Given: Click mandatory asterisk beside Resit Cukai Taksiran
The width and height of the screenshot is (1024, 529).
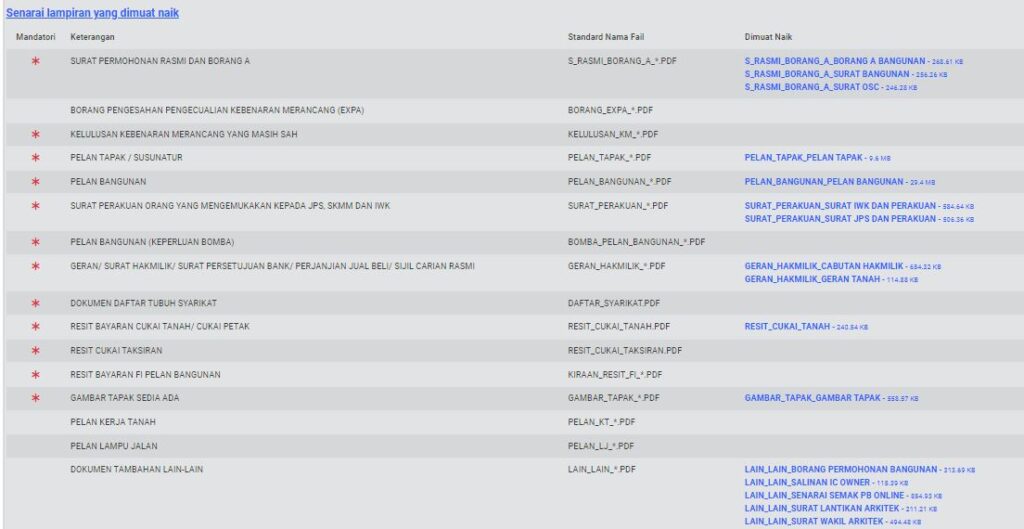Looking at the screenshot, I should [x=35, y=351].
